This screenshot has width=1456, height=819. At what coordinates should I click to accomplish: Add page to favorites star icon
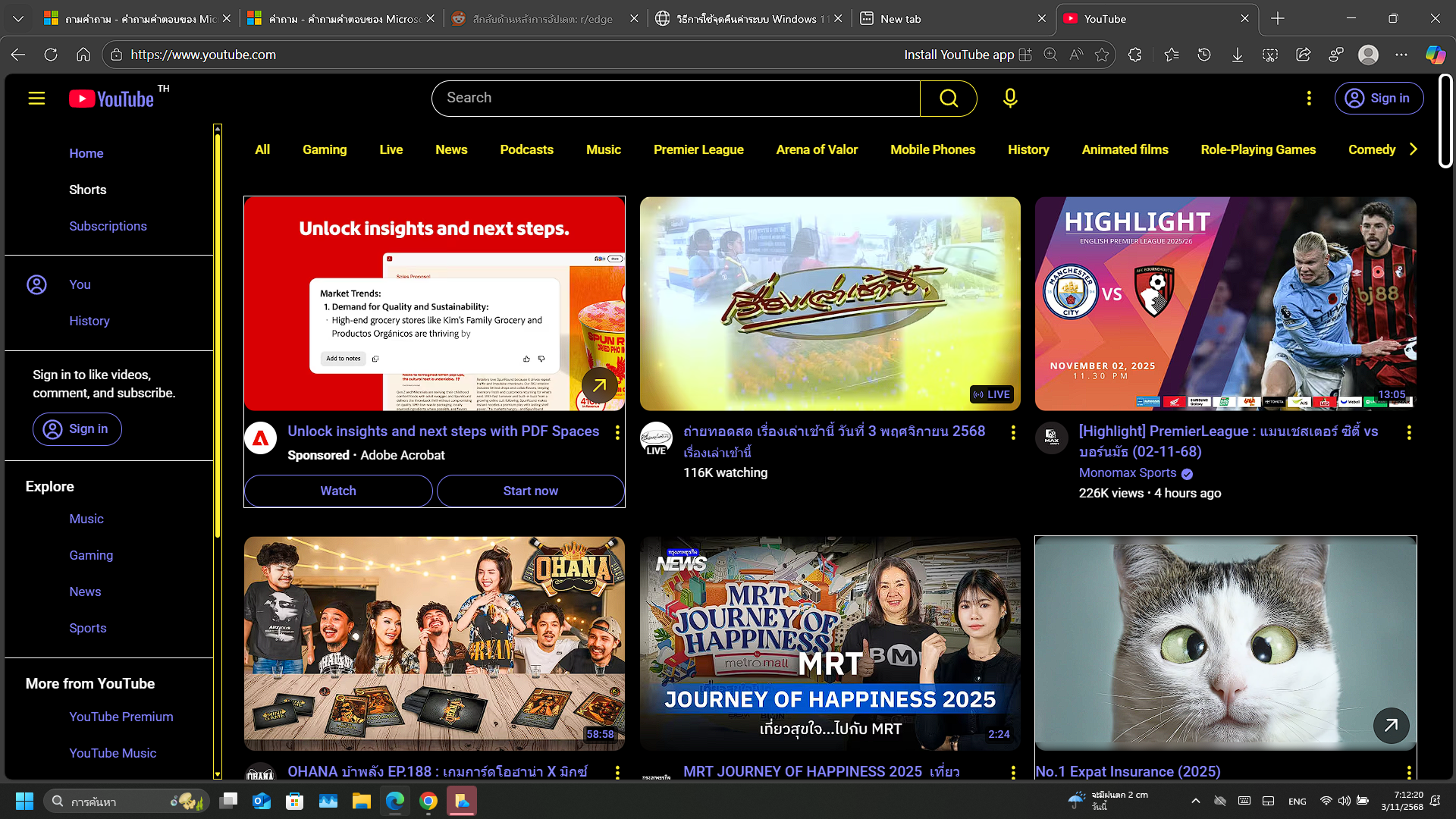[1102, 55]
